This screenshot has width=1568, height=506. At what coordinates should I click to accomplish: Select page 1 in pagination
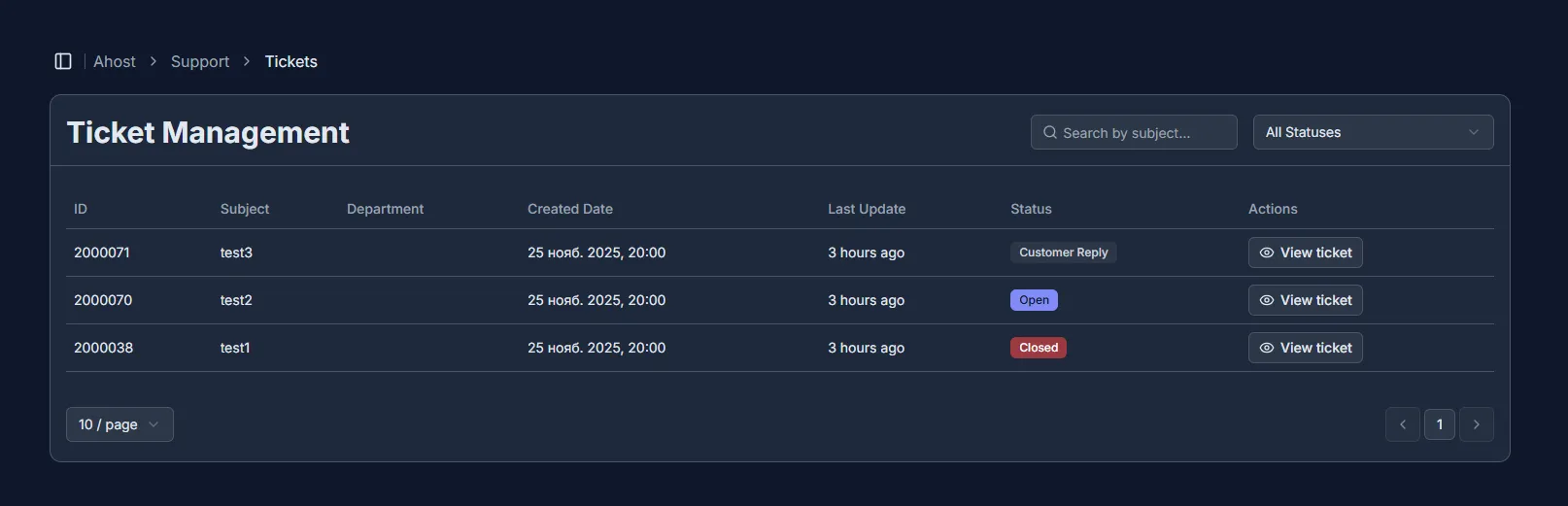pos(1439,424)
